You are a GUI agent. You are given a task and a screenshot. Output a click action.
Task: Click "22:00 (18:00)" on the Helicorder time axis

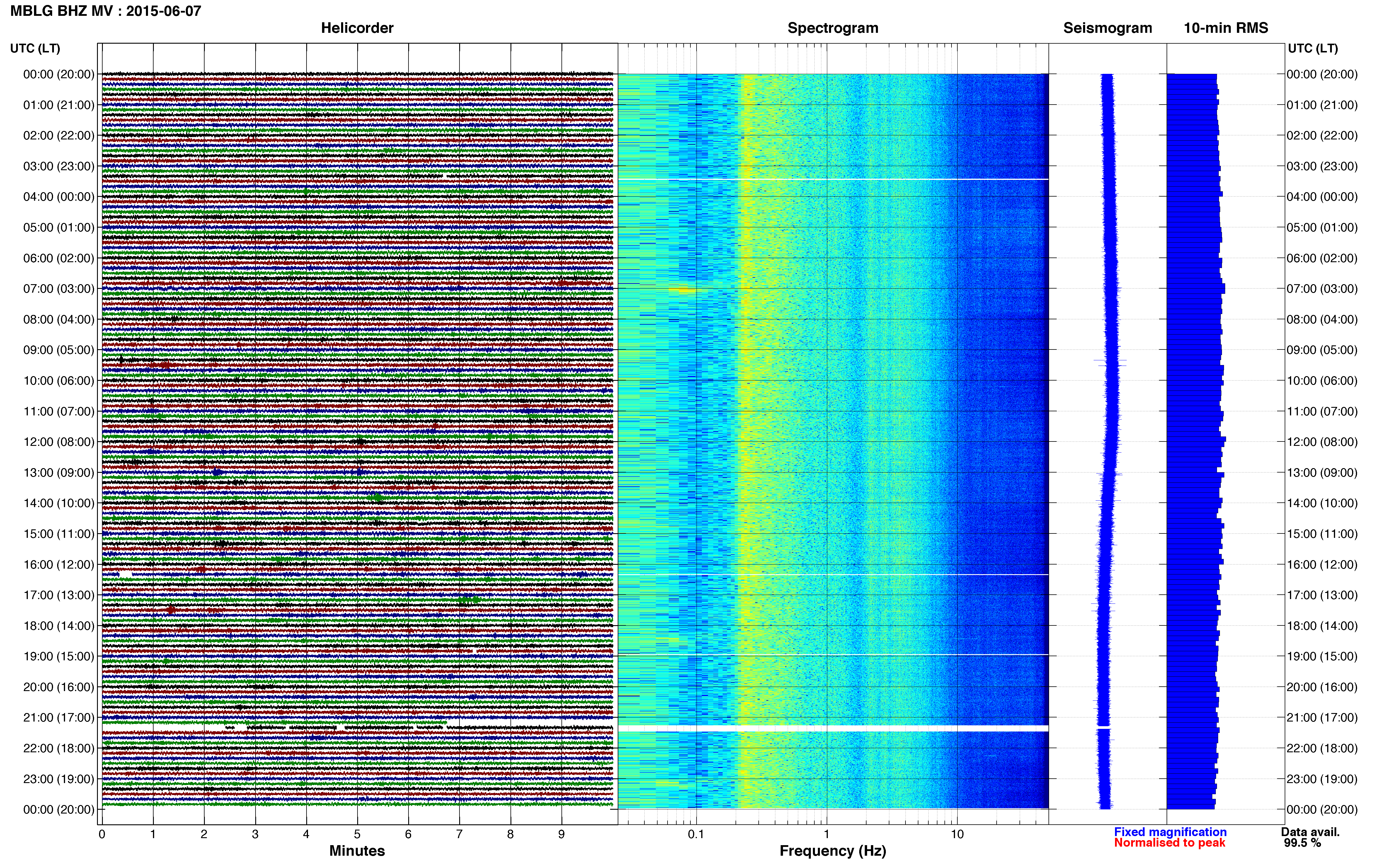click(x=59, y=748)
